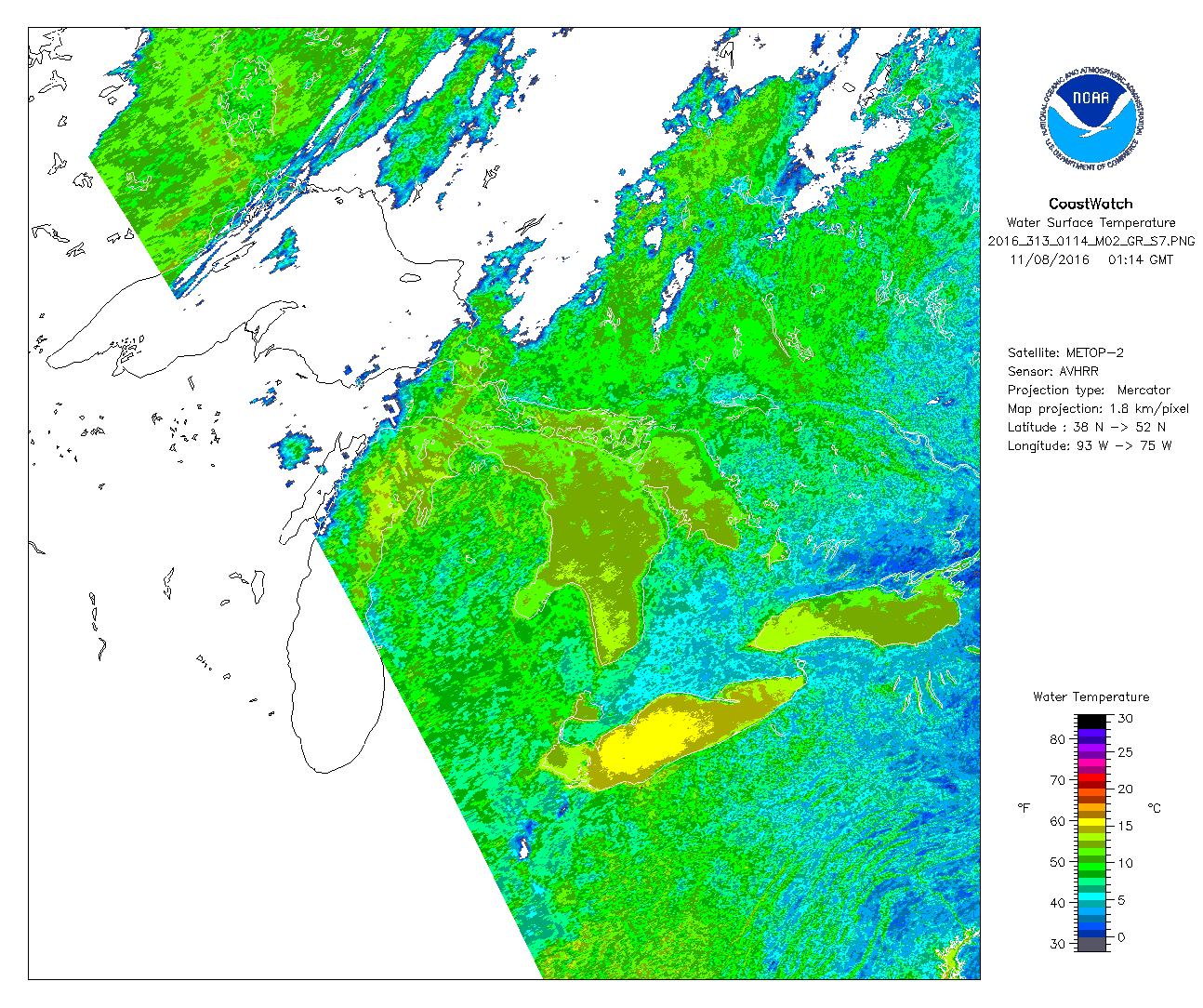Screen dimensions: 1203x1008
Task: Click the 70 Fahrenheit tick label
Action: 1057,780
